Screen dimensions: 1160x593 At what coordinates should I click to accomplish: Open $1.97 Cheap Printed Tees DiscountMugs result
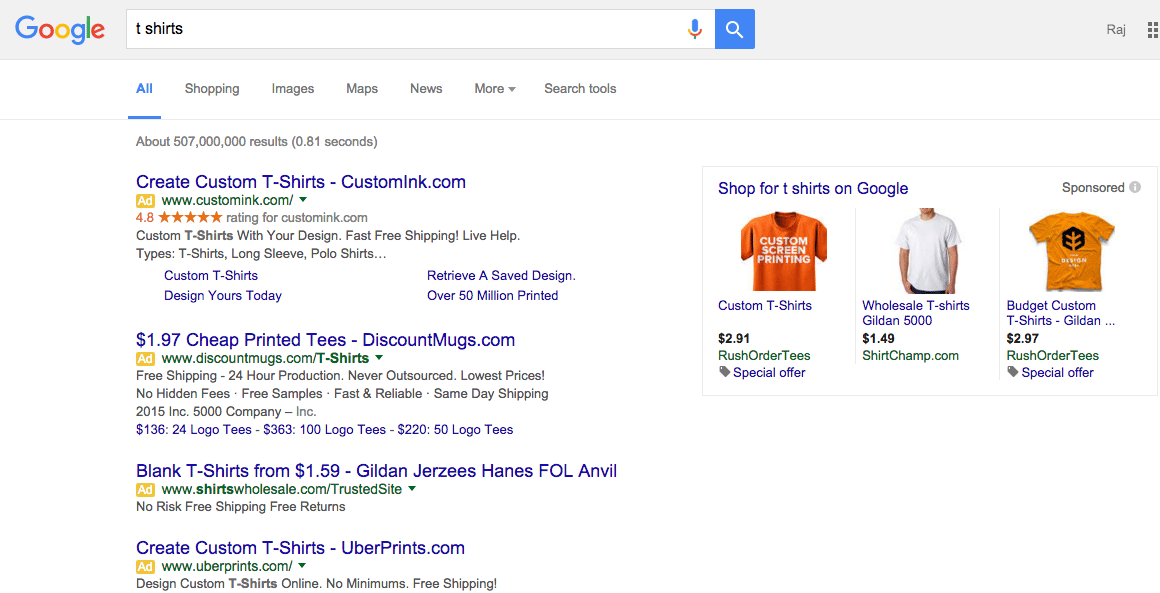pos(326,340)
